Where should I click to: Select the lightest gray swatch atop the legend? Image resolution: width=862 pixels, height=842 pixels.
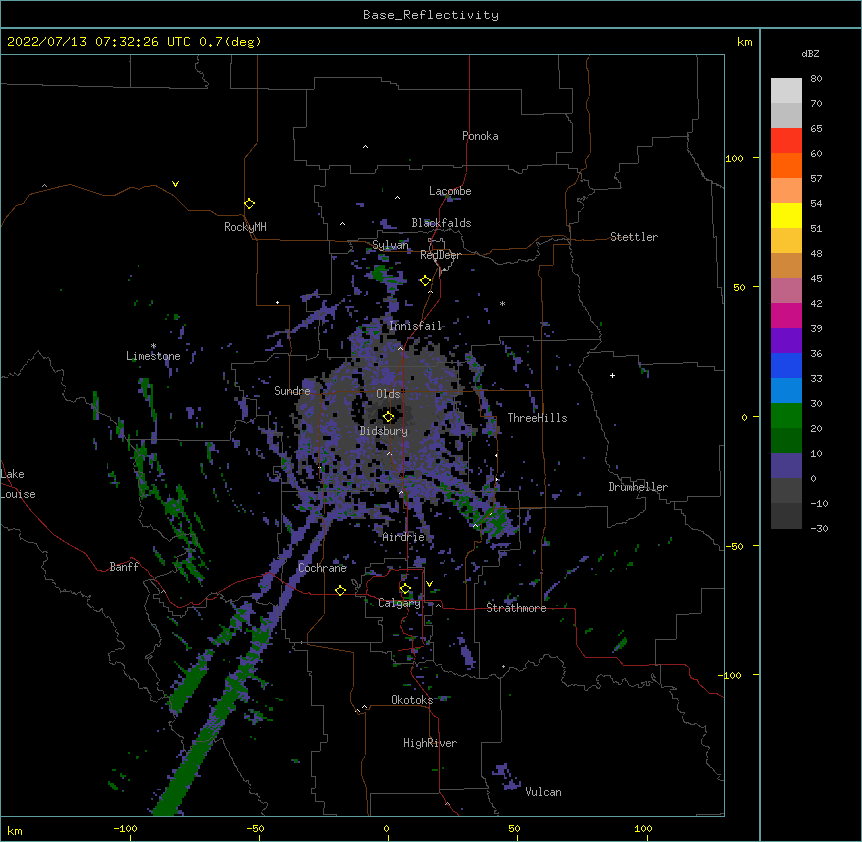(786, 91)
